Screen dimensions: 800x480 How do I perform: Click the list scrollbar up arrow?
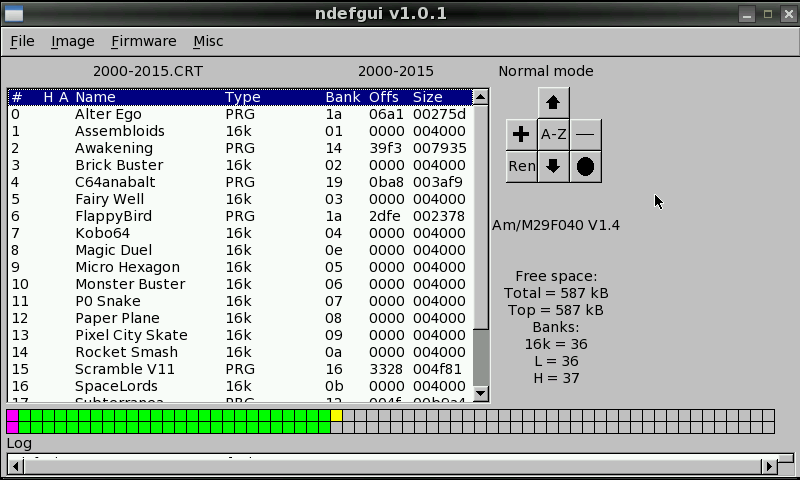481,97
